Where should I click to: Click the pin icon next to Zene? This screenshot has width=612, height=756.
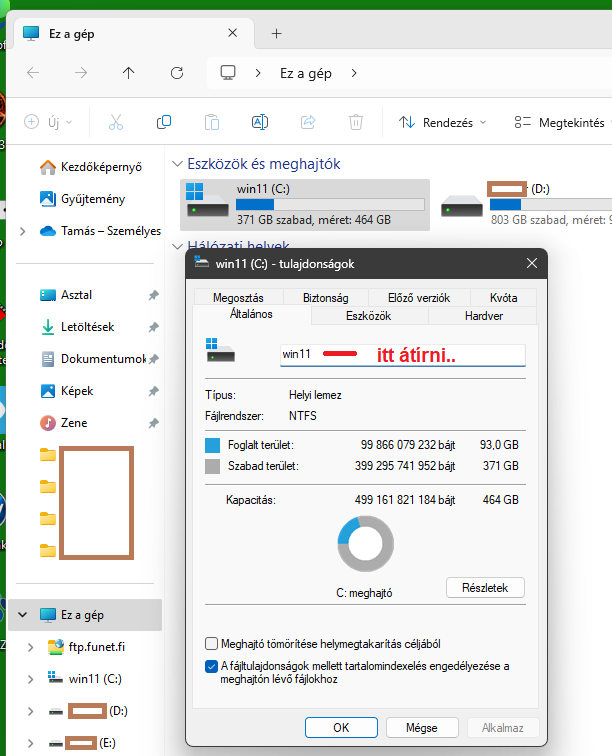coord(153,423)
